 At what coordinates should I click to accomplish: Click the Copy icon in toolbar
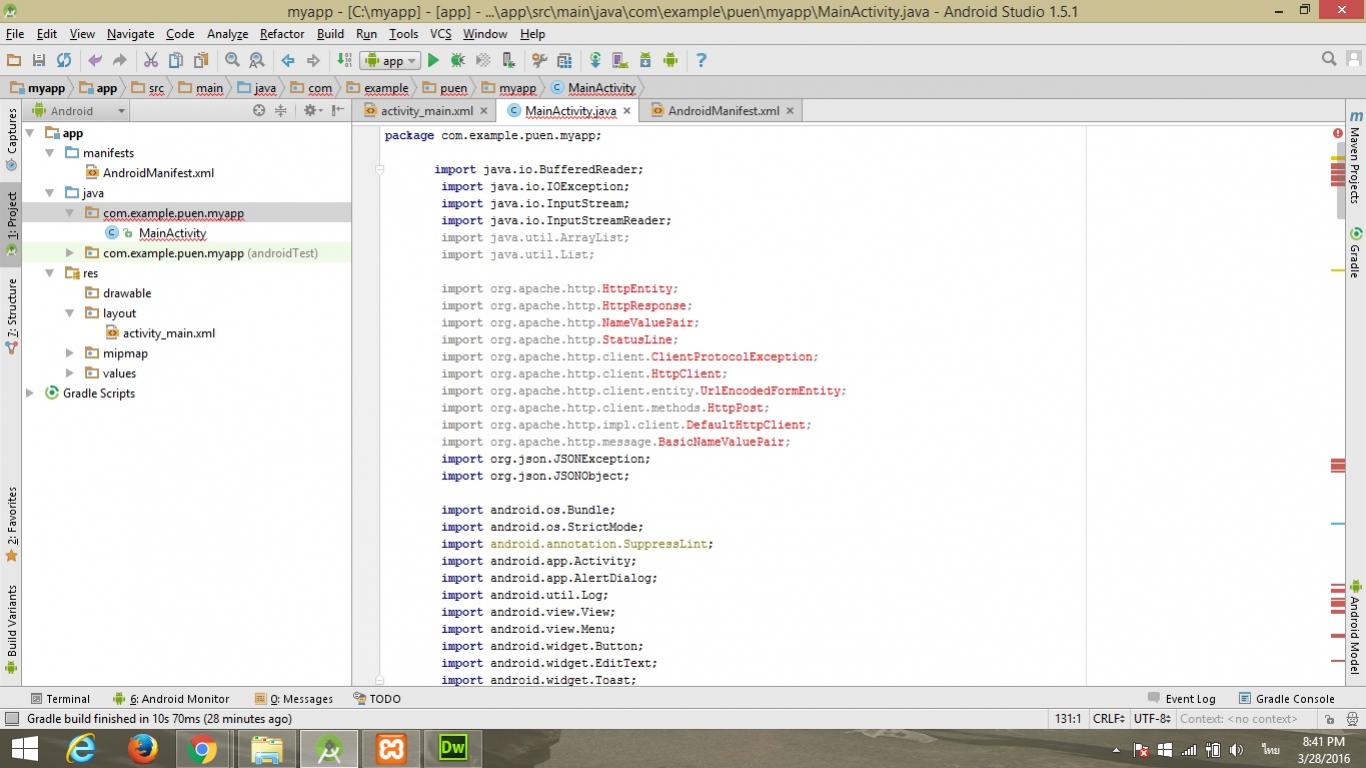pyautogui.click(x=176, y=61)
